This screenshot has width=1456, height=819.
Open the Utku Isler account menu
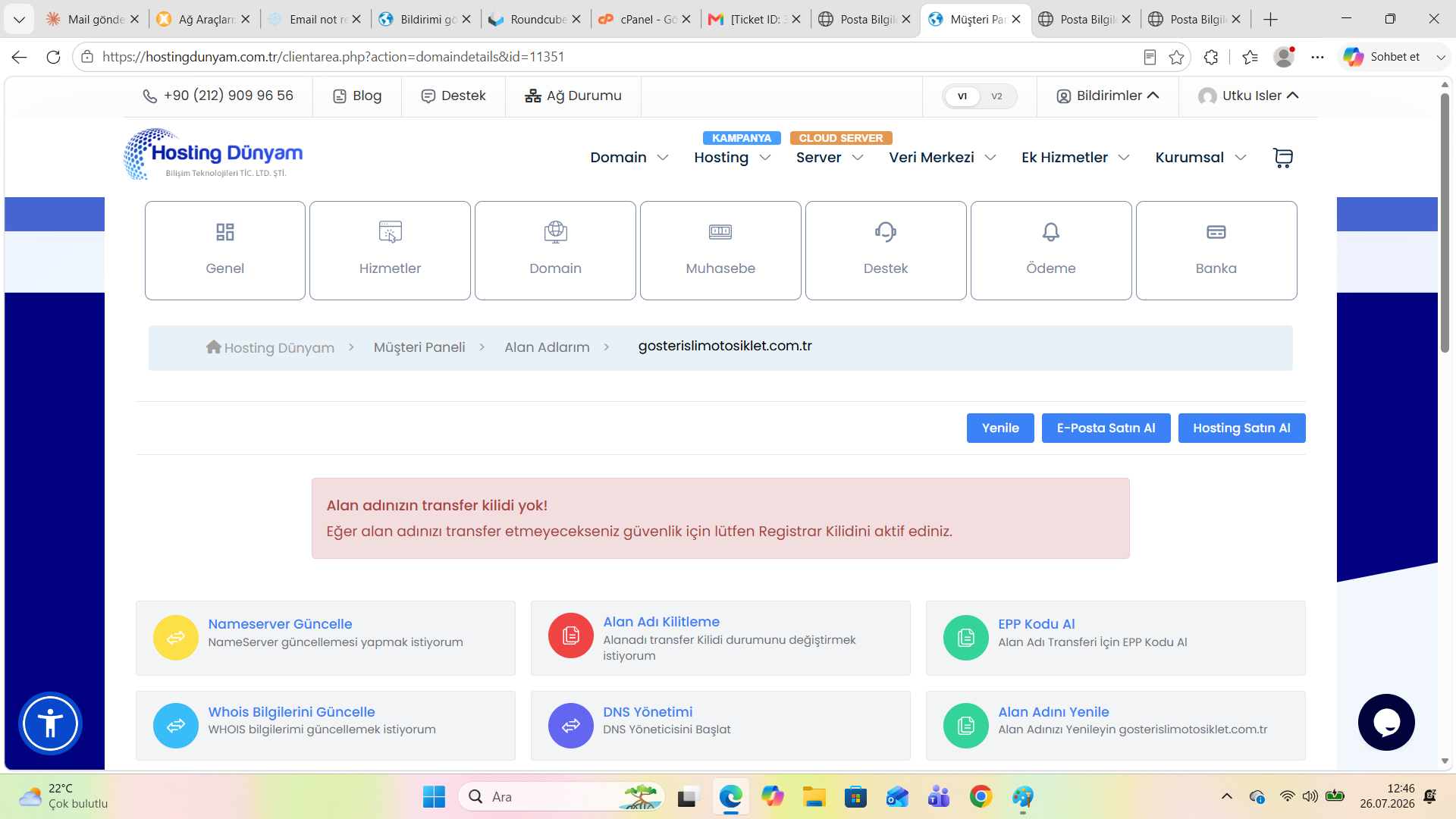[x=1248, y=96]
